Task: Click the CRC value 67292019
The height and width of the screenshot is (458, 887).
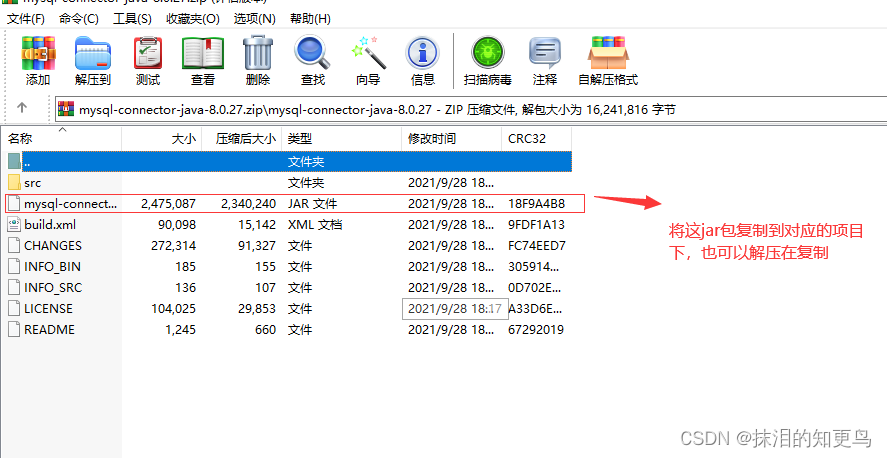Action: pos(536,329)
